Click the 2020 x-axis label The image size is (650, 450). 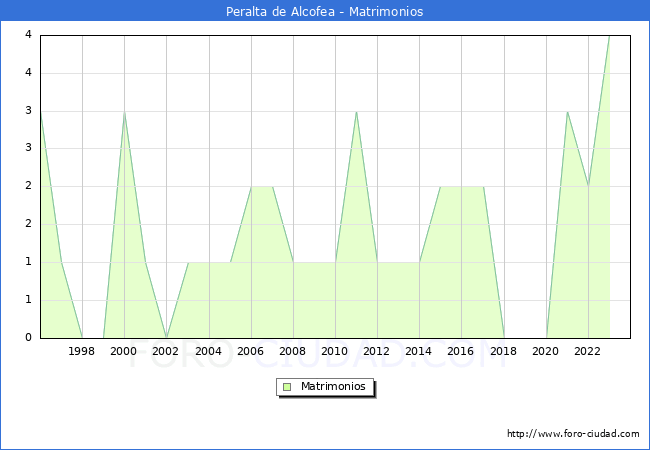(546, 351)
